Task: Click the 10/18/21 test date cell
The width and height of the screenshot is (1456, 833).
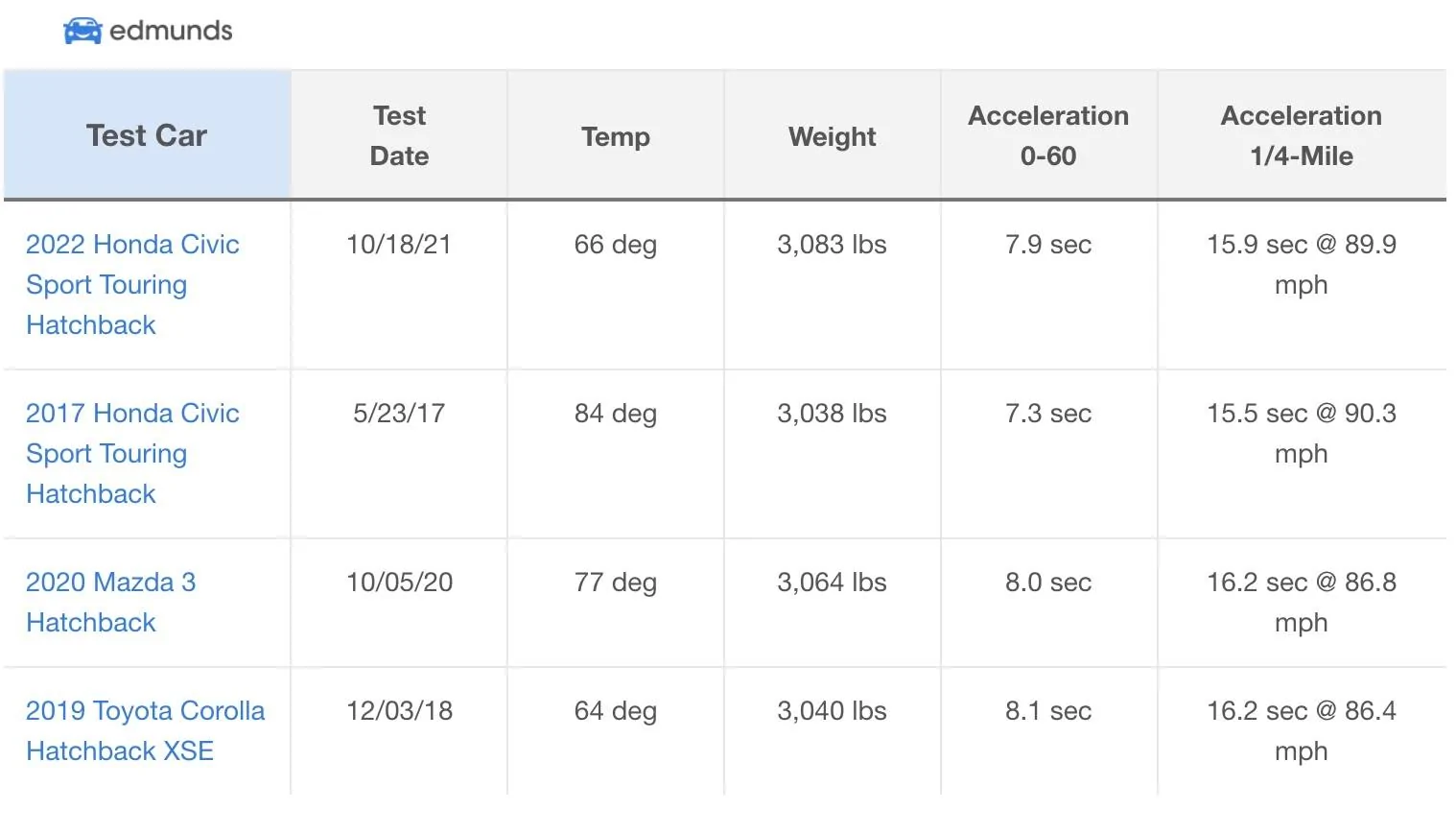Action: click(399, 245)
